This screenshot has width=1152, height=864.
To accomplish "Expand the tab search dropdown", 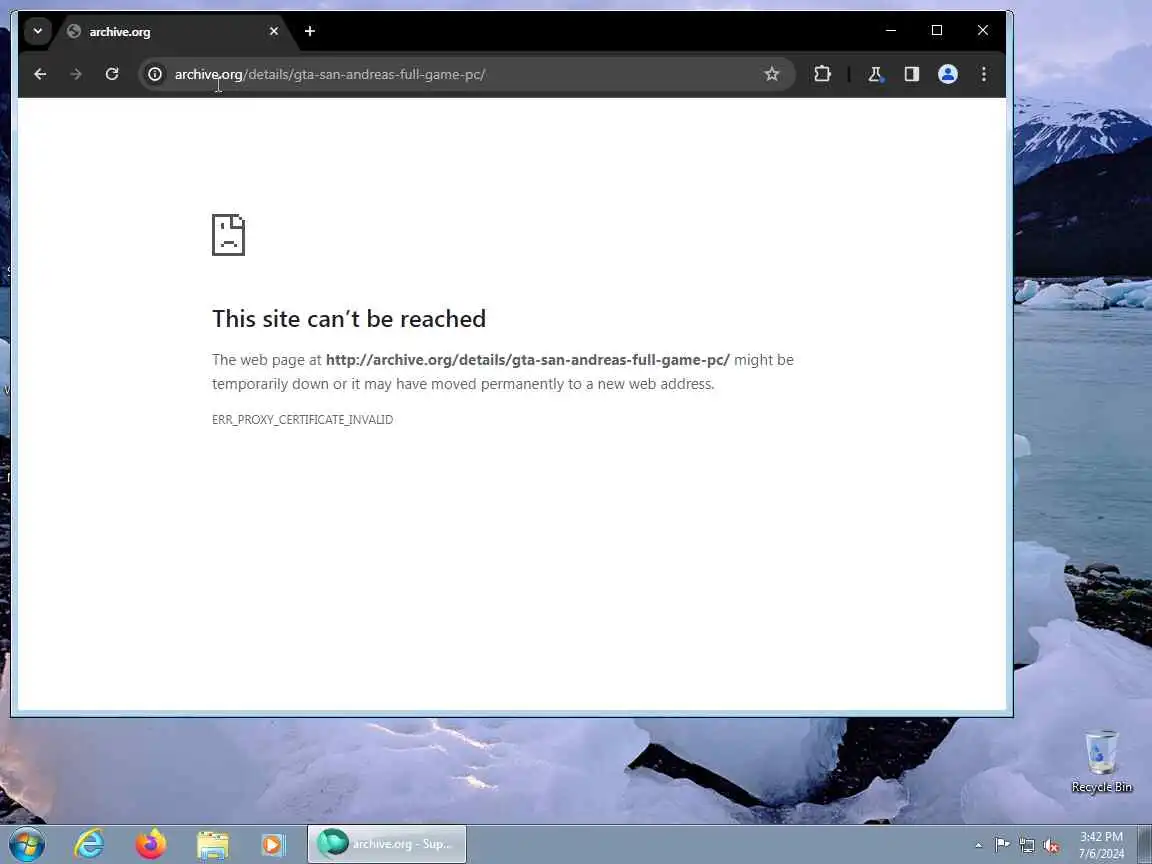I will click(x=37, y=31).
